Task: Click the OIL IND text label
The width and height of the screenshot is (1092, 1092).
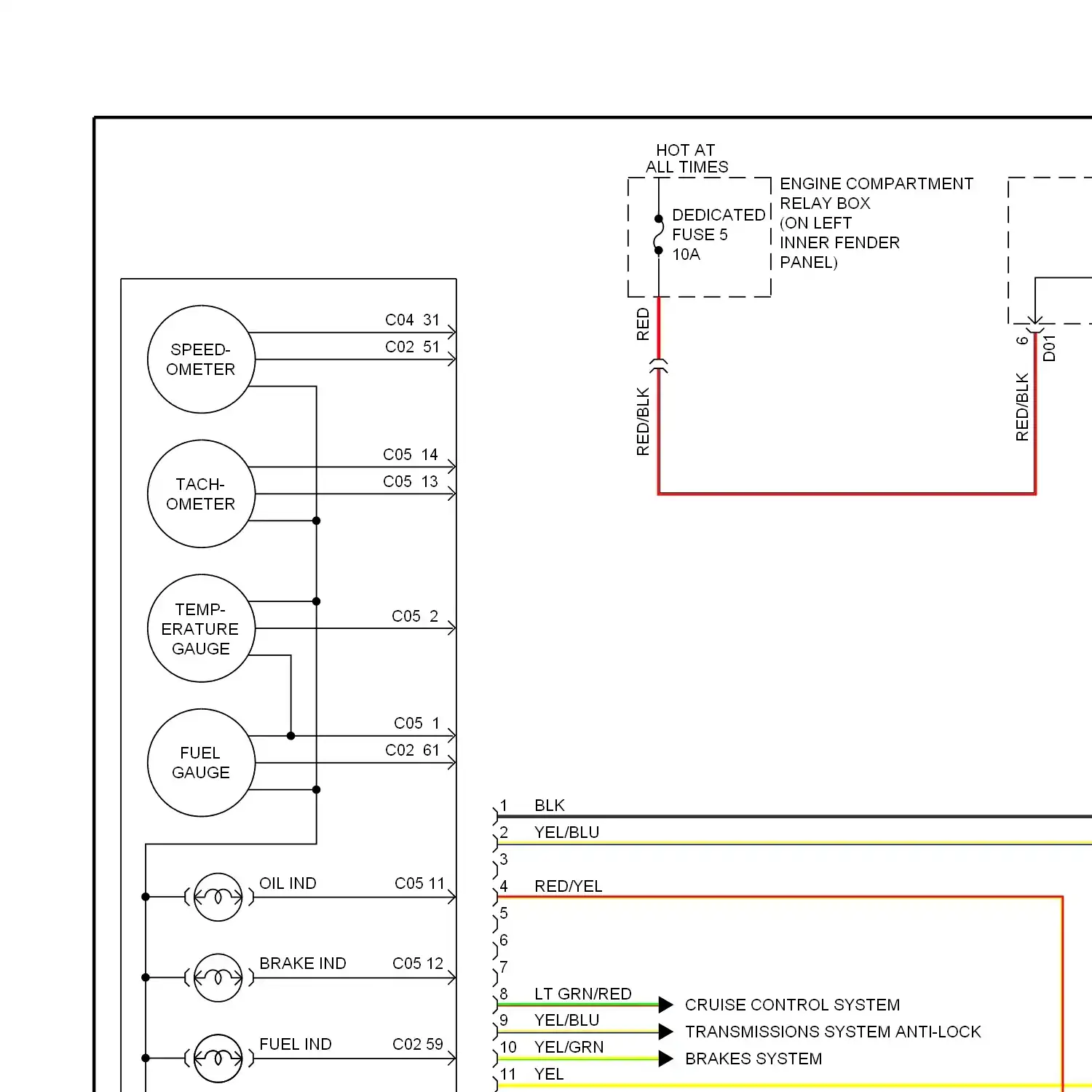Action: (x=288, y=883)
